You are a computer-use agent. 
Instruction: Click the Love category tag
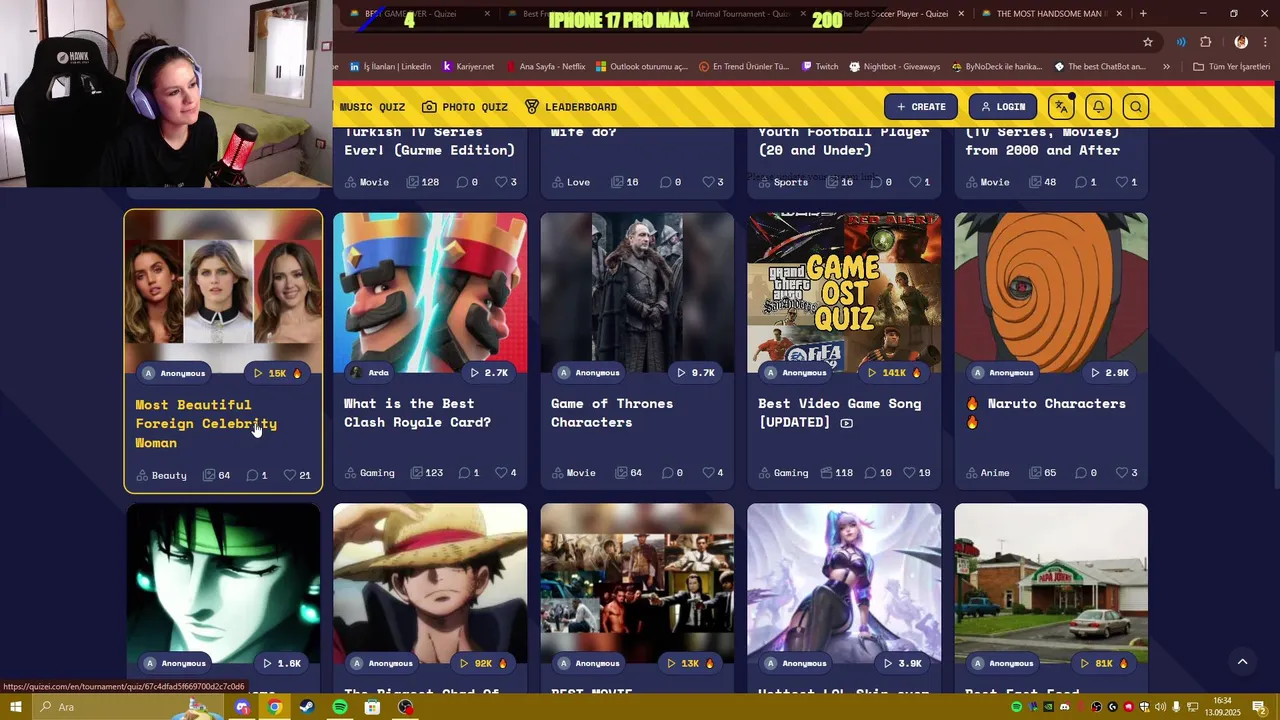pyautogui.click(x=571, y=182)
